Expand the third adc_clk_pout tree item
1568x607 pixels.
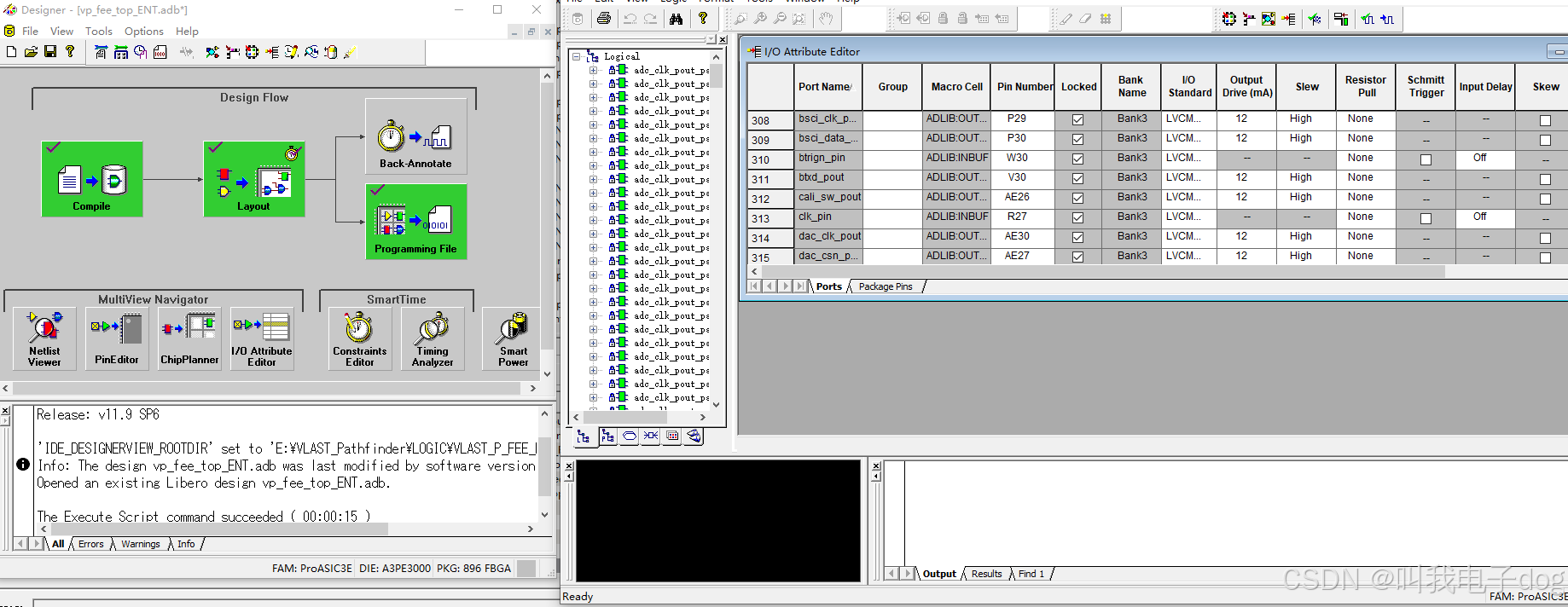coord(593,97)
